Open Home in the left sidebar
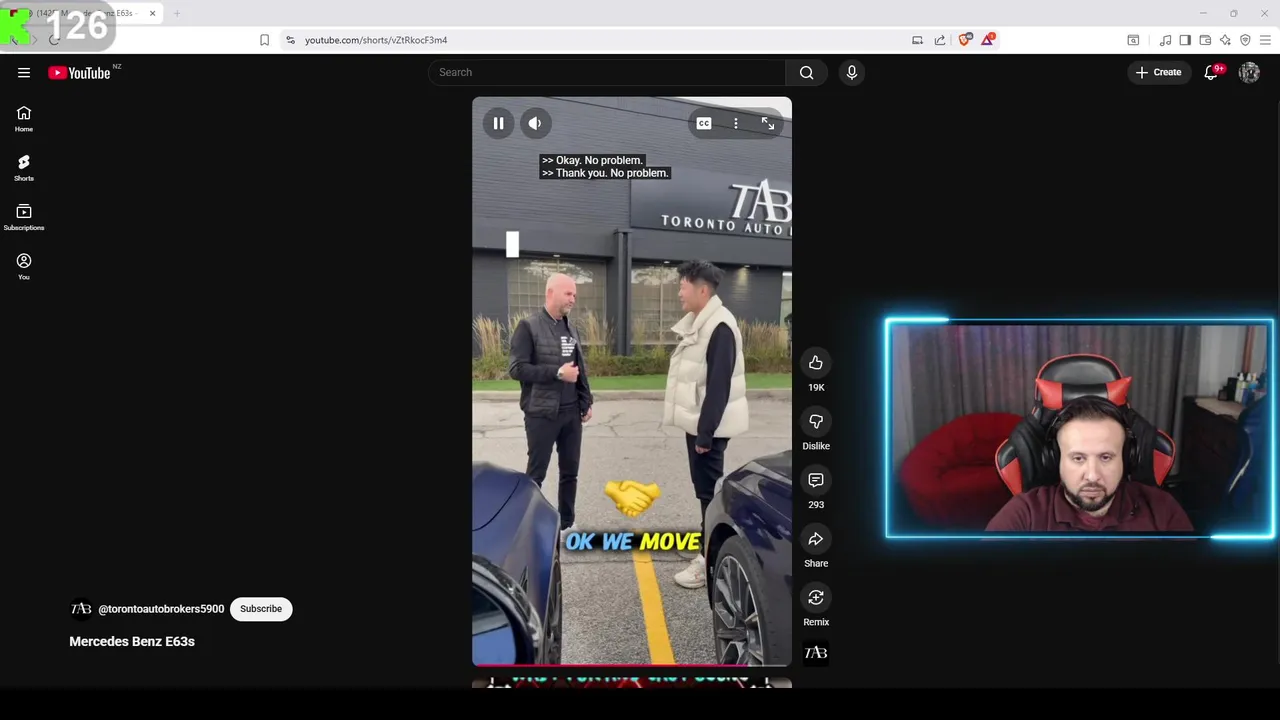The height and width of the screenshot is (720, 1280). coord(24,119)
